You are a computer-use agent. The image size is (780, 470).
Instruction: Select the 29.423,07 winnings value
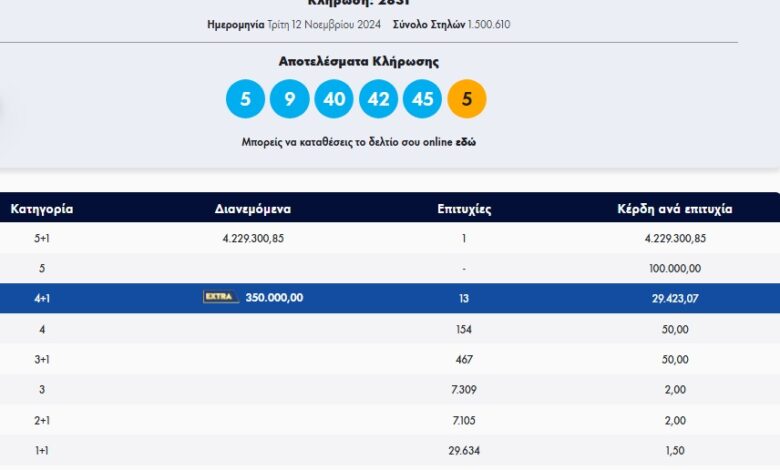coord(675,298)
